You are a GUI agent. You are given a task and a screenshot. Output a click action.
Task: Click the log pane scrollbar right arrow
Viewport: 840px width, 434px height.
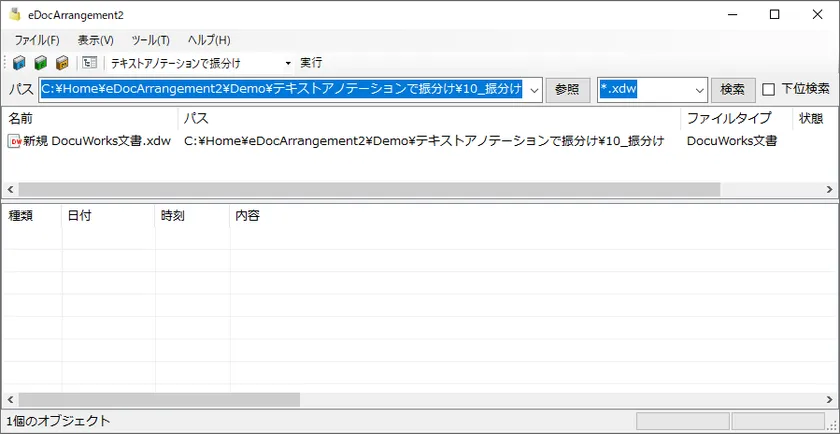(829, 400)
